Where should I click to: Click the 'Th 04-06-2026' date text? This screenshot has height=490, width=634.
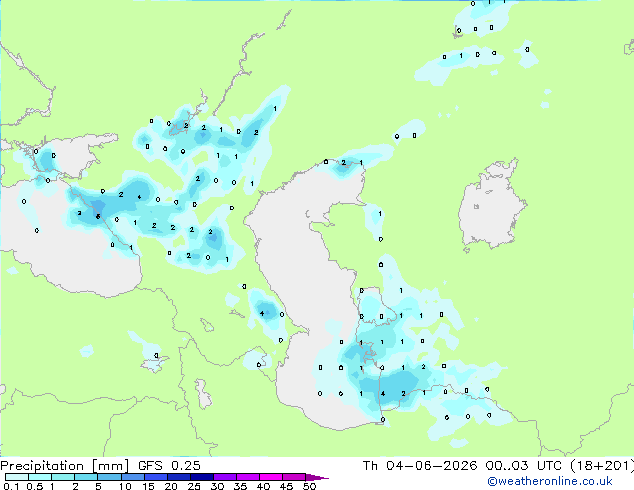click(x=419, y=466)
